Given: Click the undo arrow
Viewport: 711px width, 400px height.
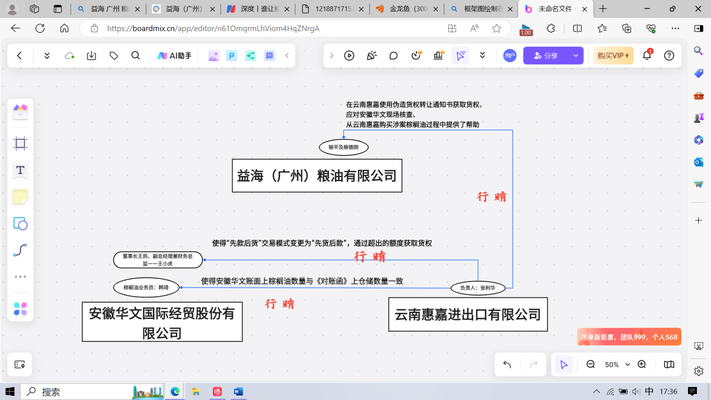Looking at the screenshot, I should click(507, 365).
